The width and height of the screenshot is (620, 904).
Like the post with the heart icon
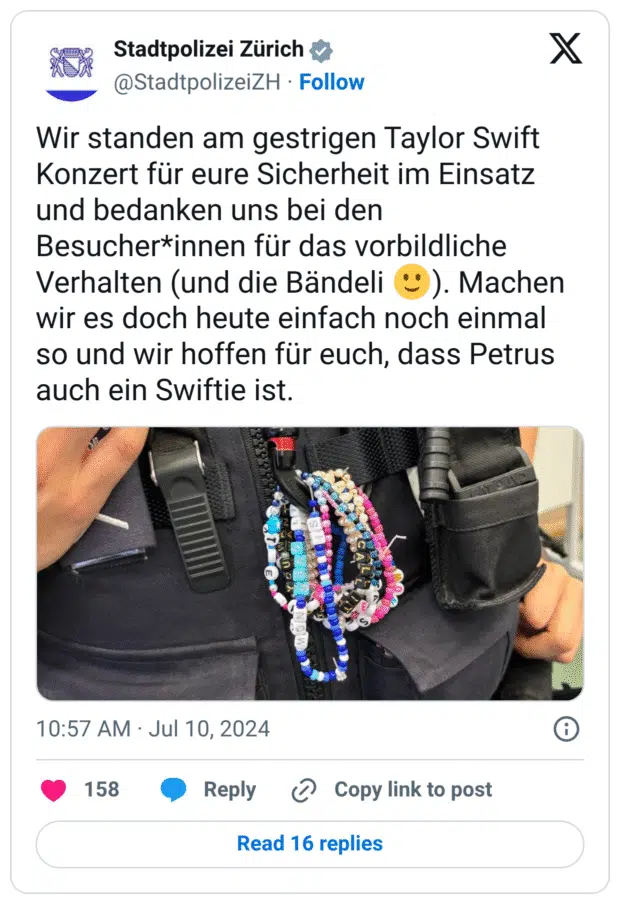pos(53,789)
